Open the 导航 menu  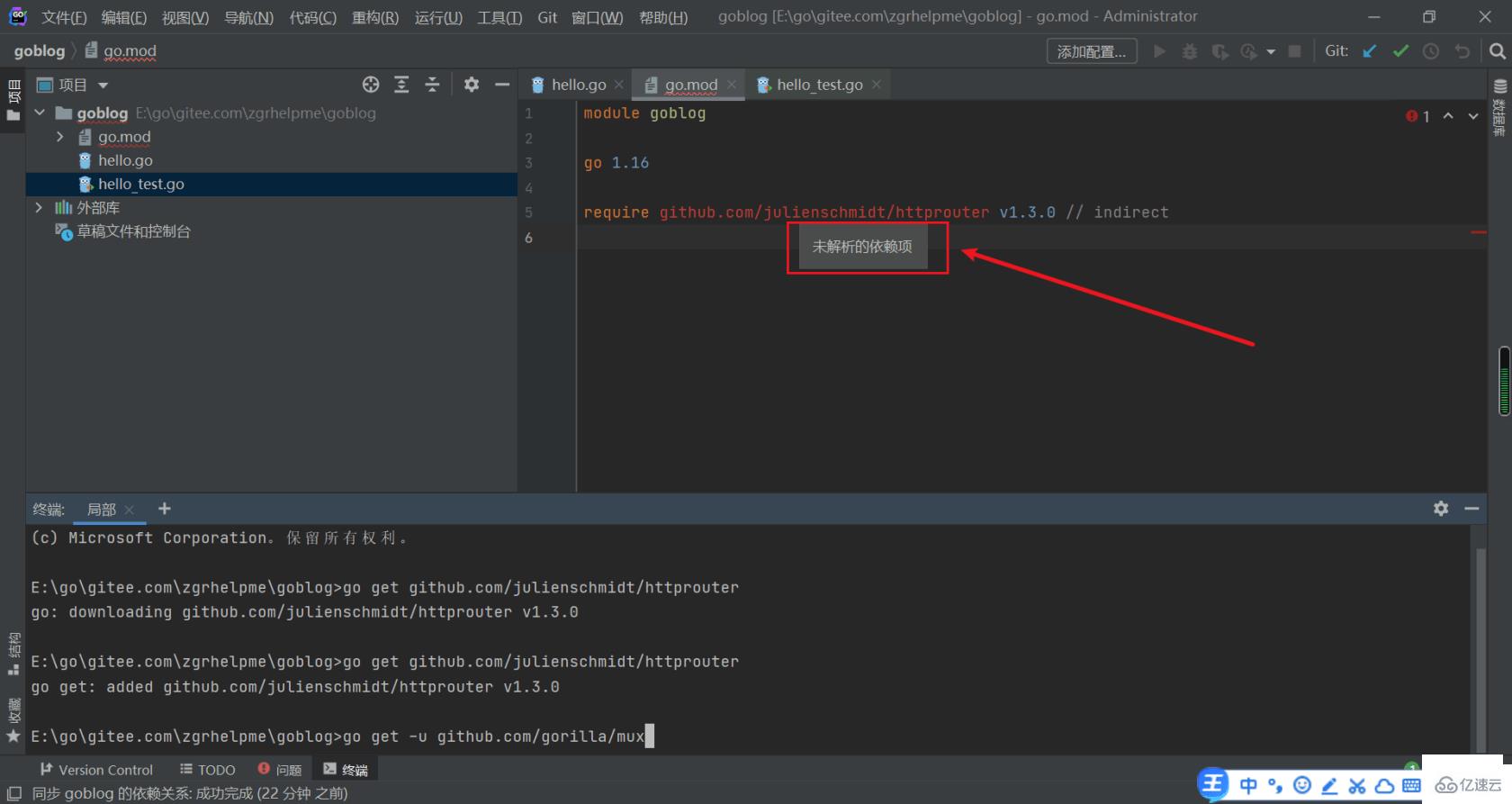(248, 17)
